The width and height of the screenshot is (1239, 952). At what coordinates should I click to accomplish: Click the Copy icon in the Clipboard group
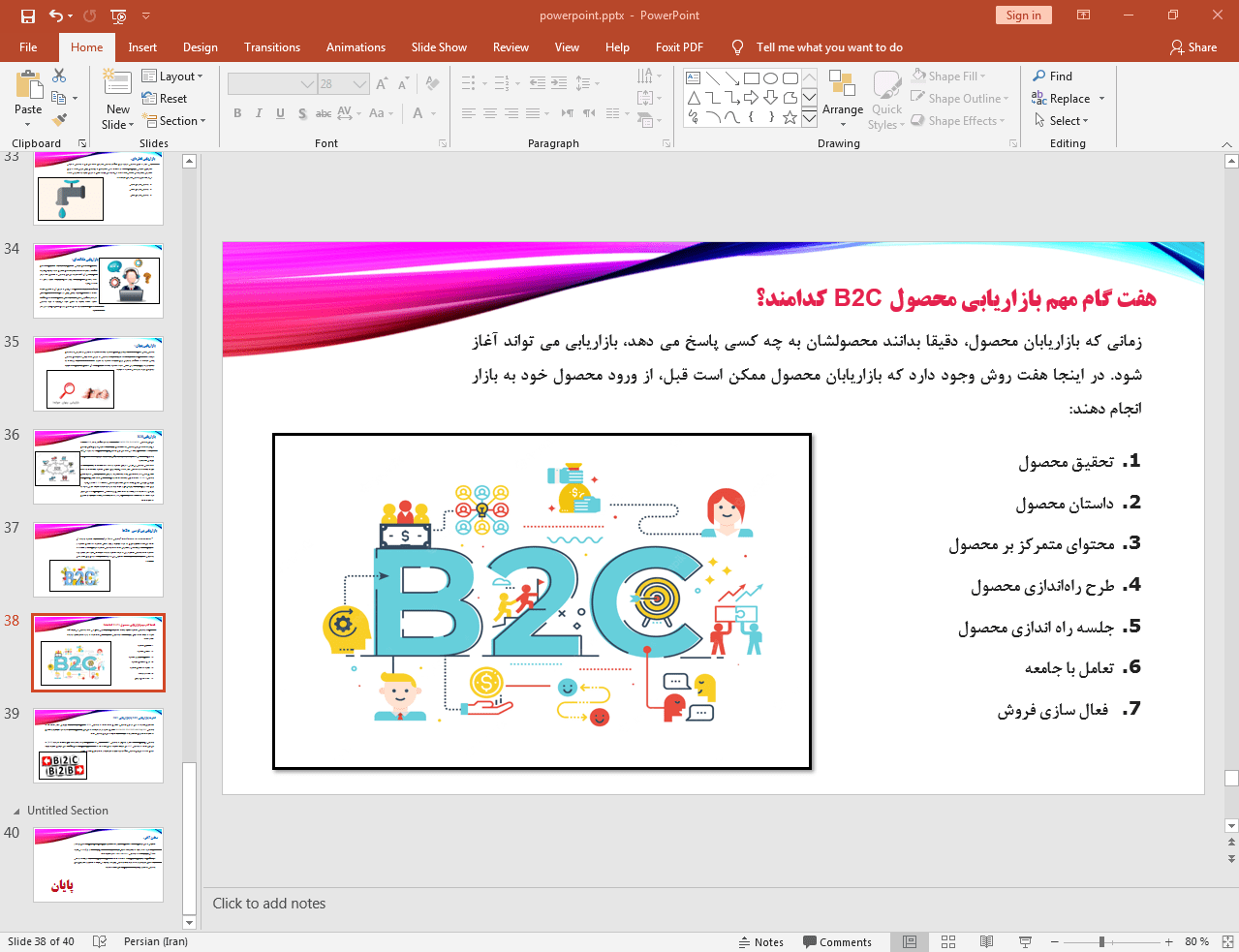click(x=59, y=98)
